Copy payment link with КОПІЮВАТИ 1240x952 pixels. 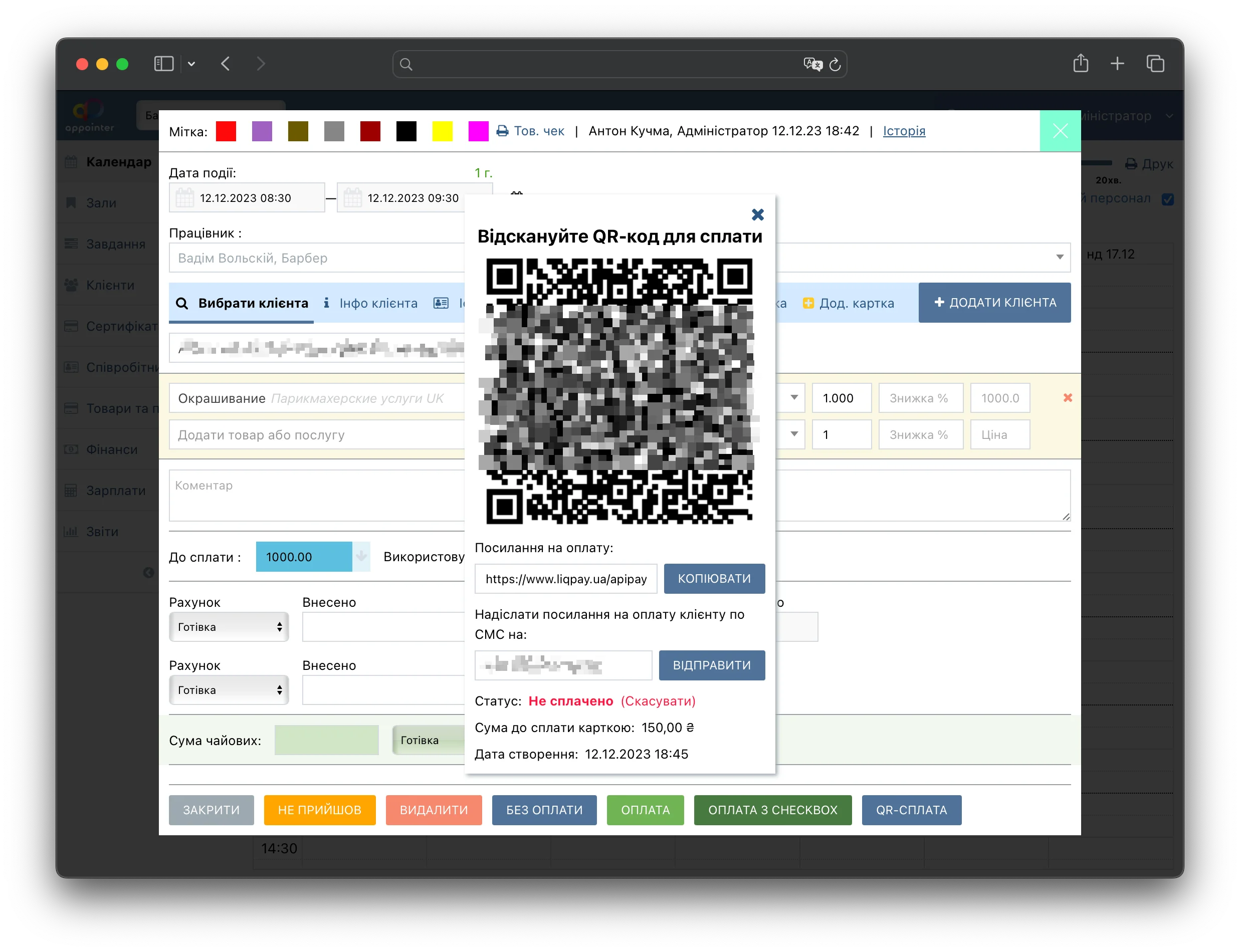coord(714,579)
